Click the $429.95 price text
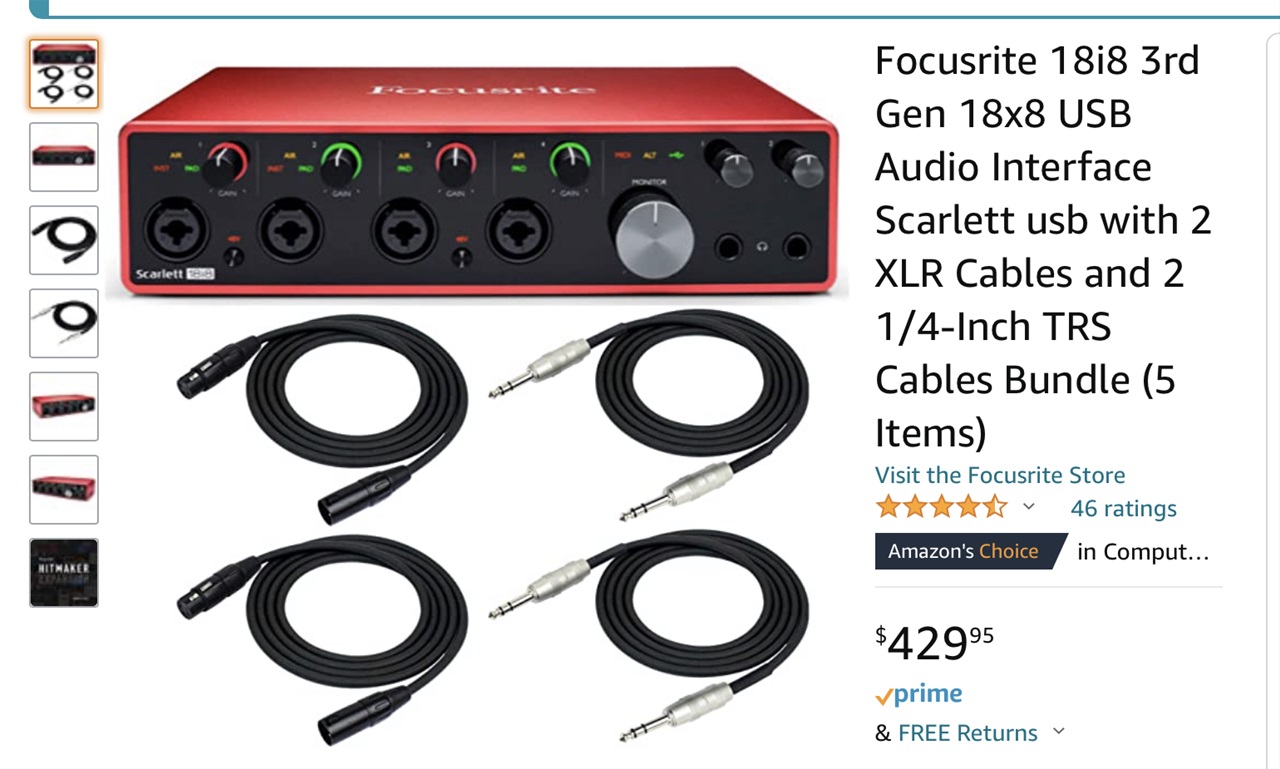Image resolution: width=1280 pixels, height=769 pixels. 934,643
